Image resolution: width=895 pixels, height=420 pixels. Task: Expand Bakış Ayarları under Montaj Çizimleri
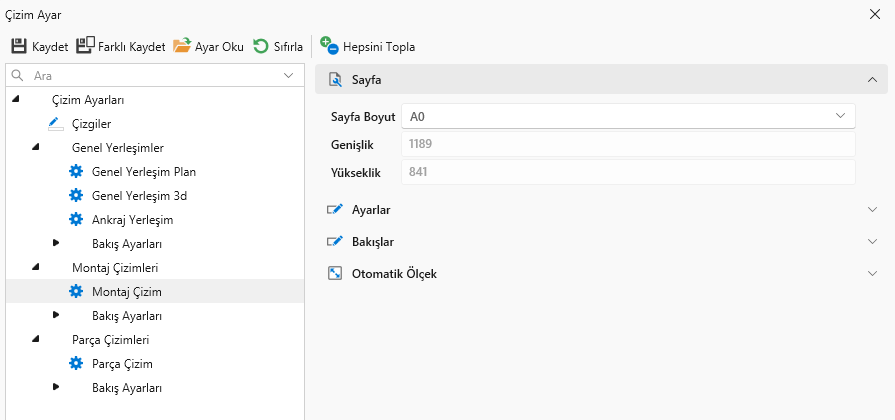56,316
